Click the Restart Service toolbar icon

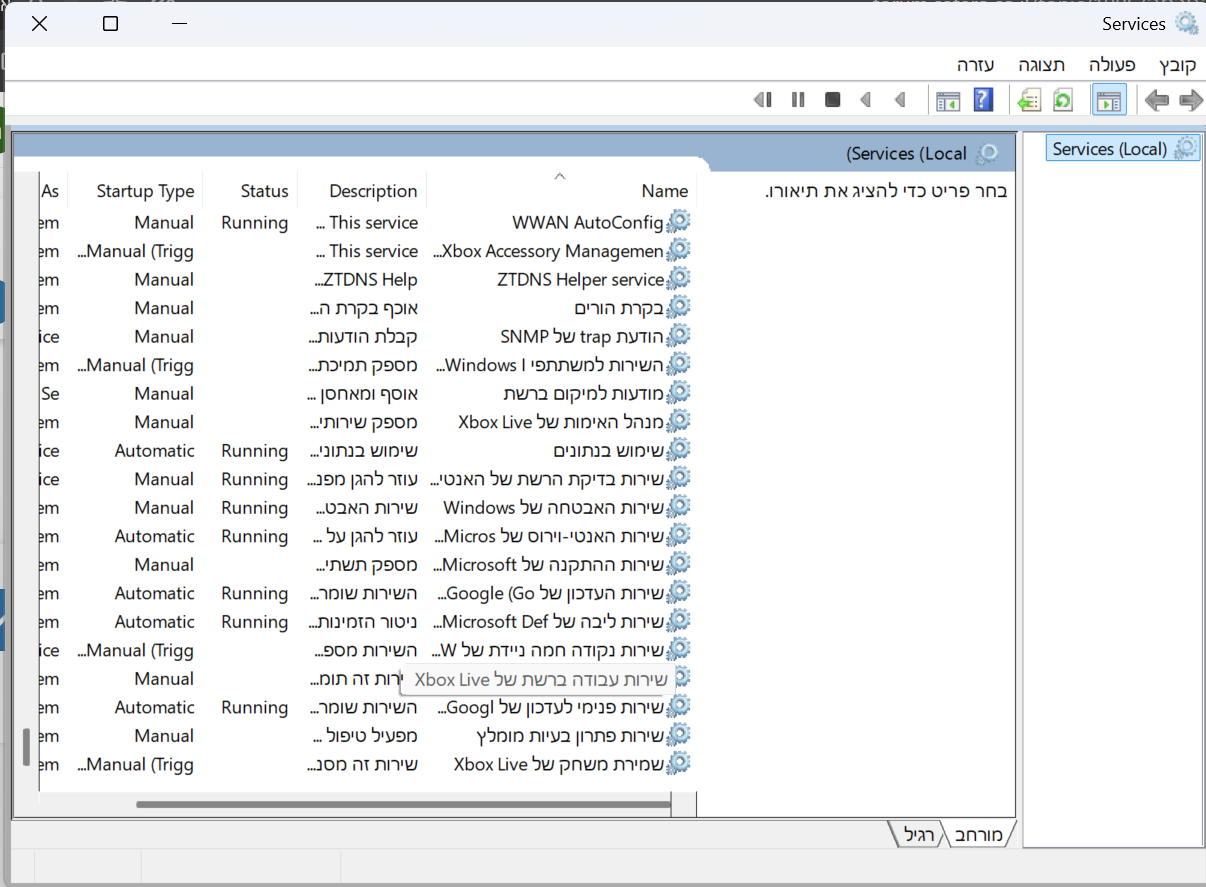point(763,100)
